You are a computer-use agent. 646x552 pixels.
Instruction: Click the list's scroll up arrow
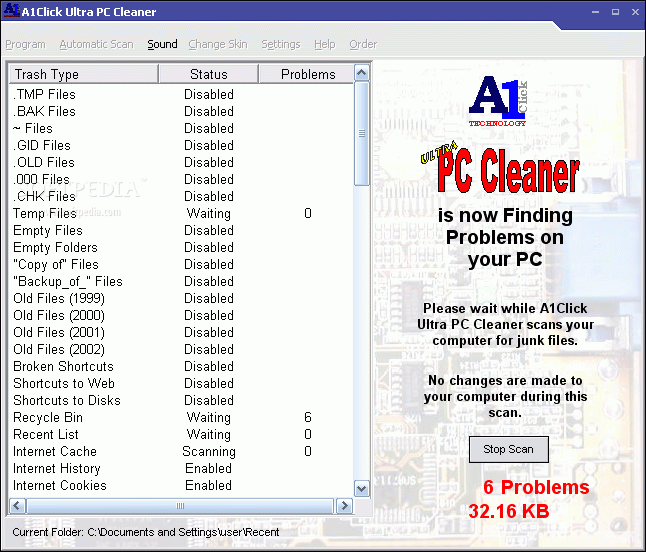pyautogui.click(x=362, y=73)
